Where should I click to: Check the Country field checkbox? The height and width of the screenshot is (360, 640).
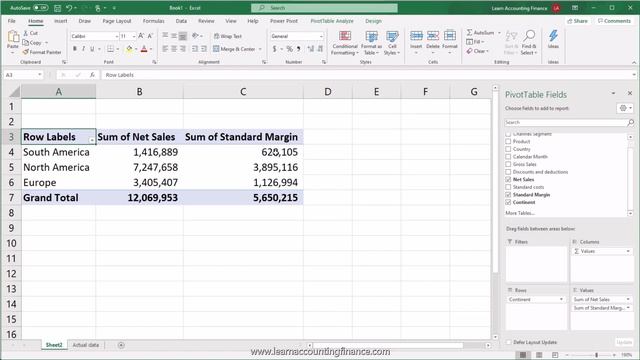pos(508,149)
